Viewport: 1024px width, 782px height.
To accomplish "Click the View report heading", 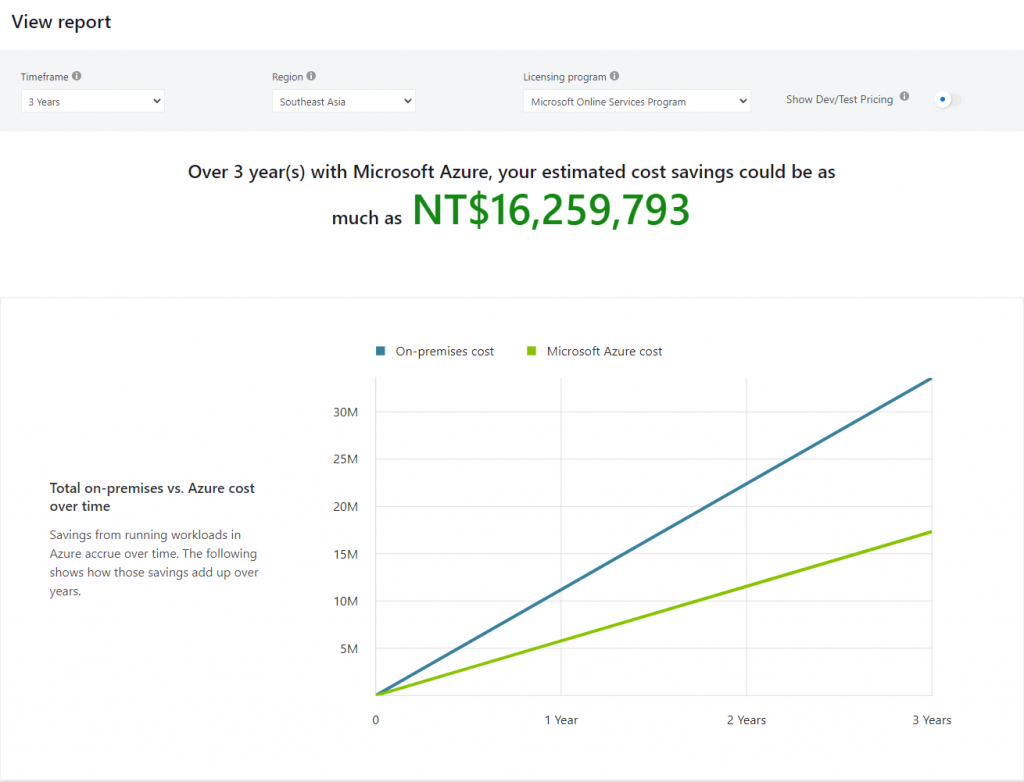I will [x=61, y=22].
